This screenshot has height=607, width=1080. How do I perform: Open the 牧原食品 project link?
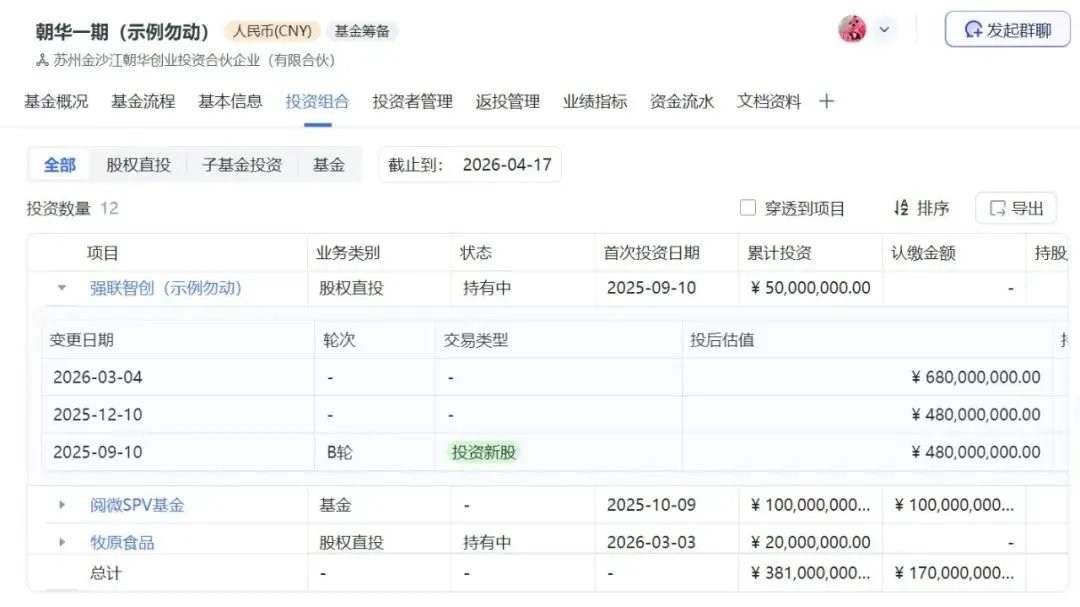pos(120,541)
